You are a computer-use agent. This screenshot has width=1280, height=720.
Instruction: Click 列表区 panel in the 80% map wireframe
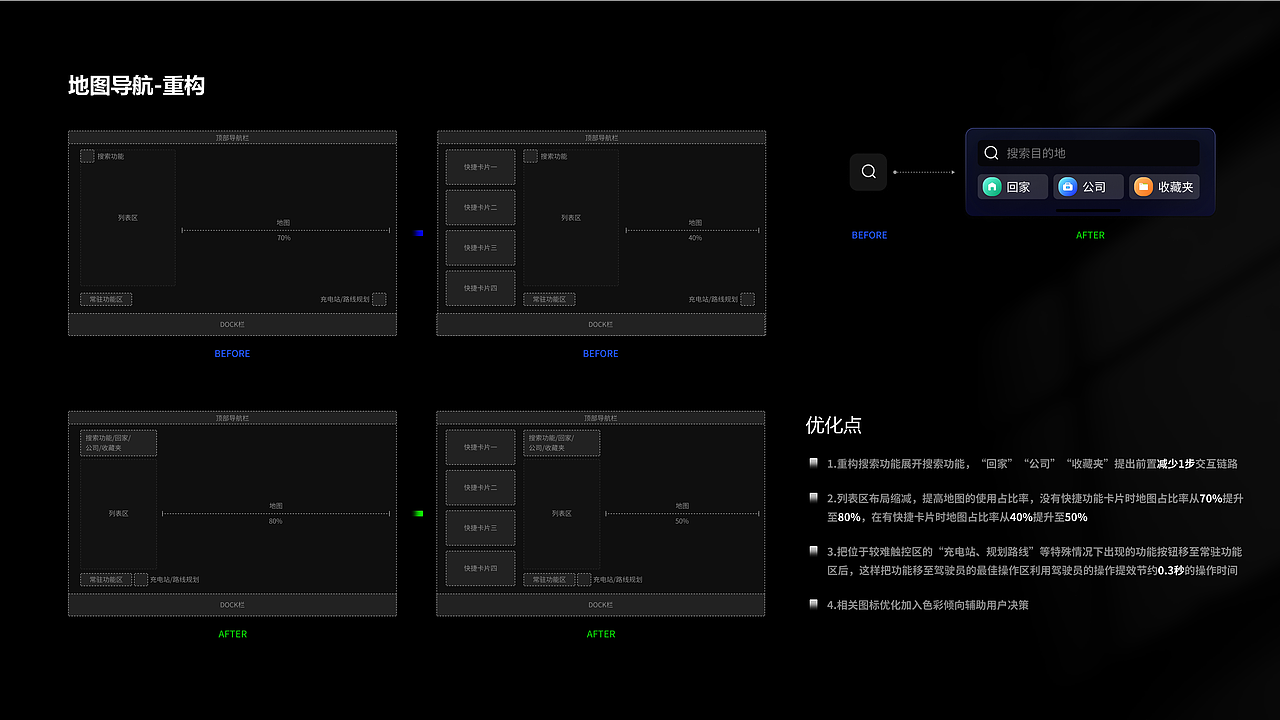click(x=118, y=513)
